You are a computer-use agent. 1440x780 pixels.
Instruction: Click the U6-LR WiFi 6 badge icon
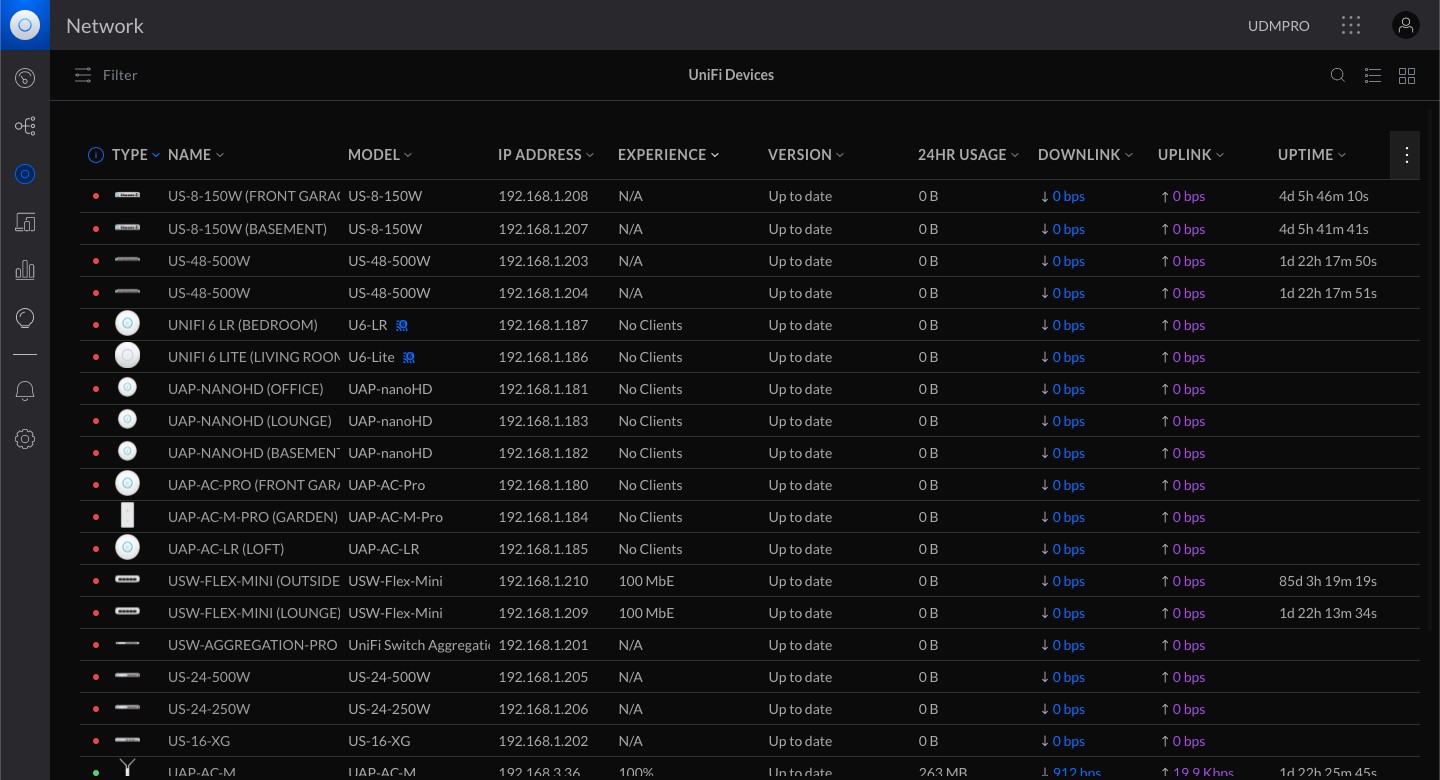[402, 325]
